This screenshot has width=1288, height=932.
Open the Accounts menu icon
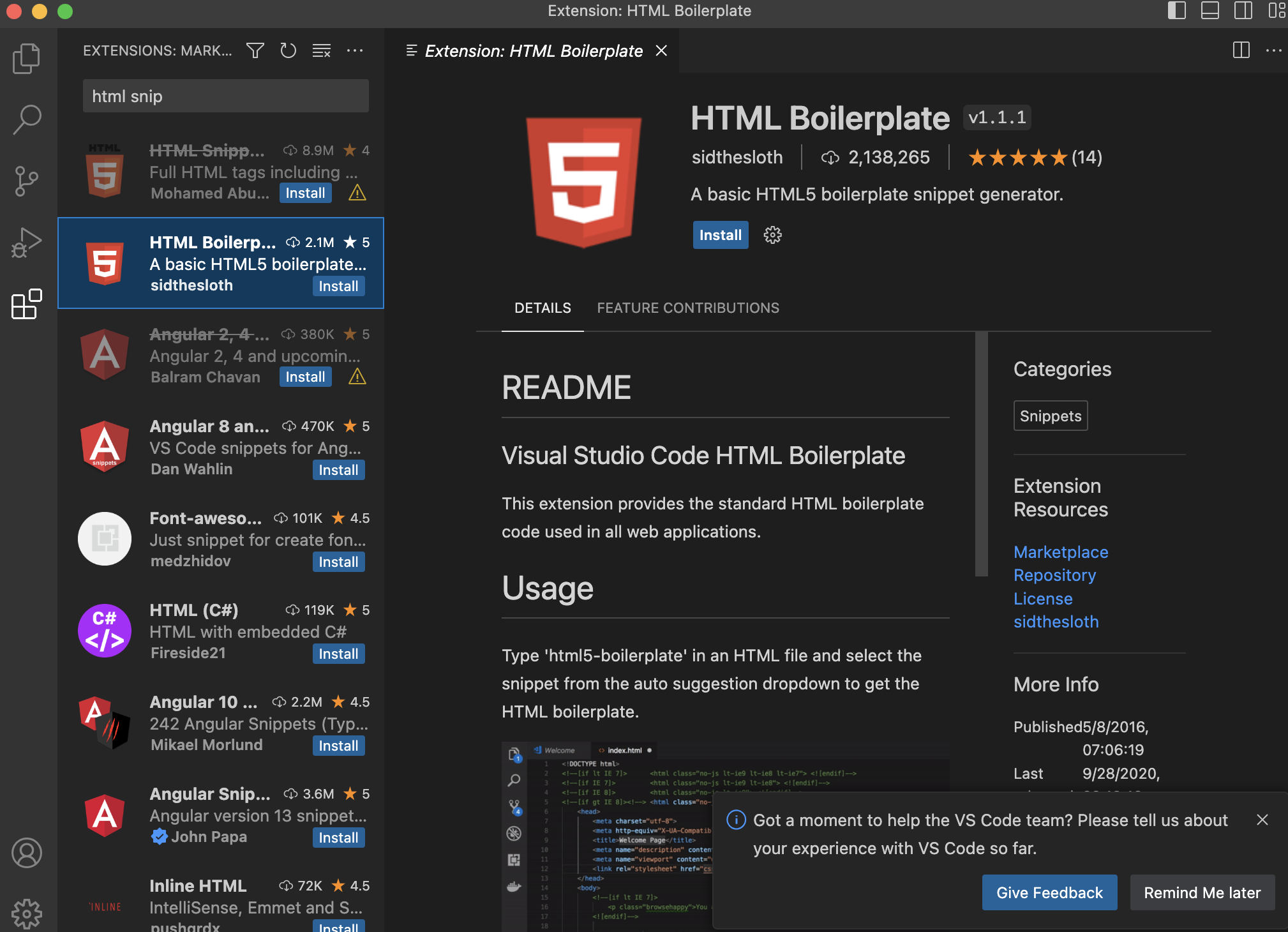coord(26,853)
